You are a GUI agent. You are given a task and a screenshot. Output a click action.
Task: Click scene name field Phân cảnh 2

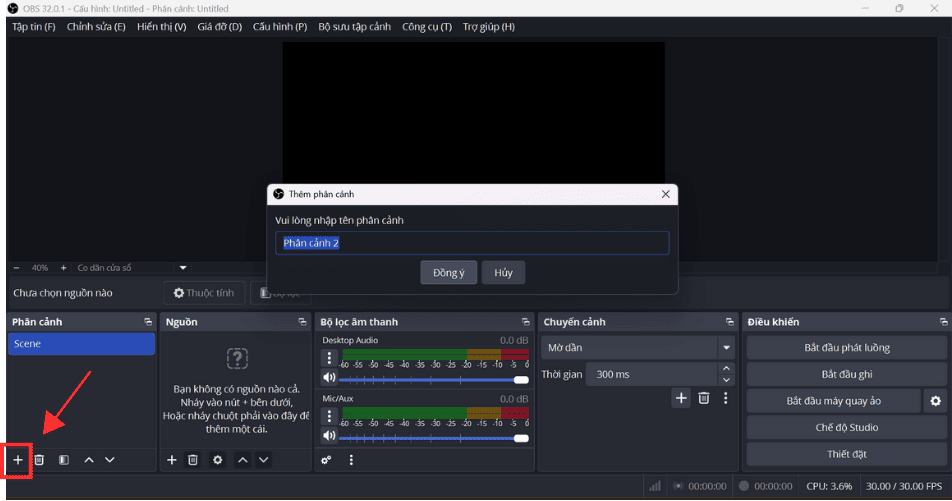point(472,243)
